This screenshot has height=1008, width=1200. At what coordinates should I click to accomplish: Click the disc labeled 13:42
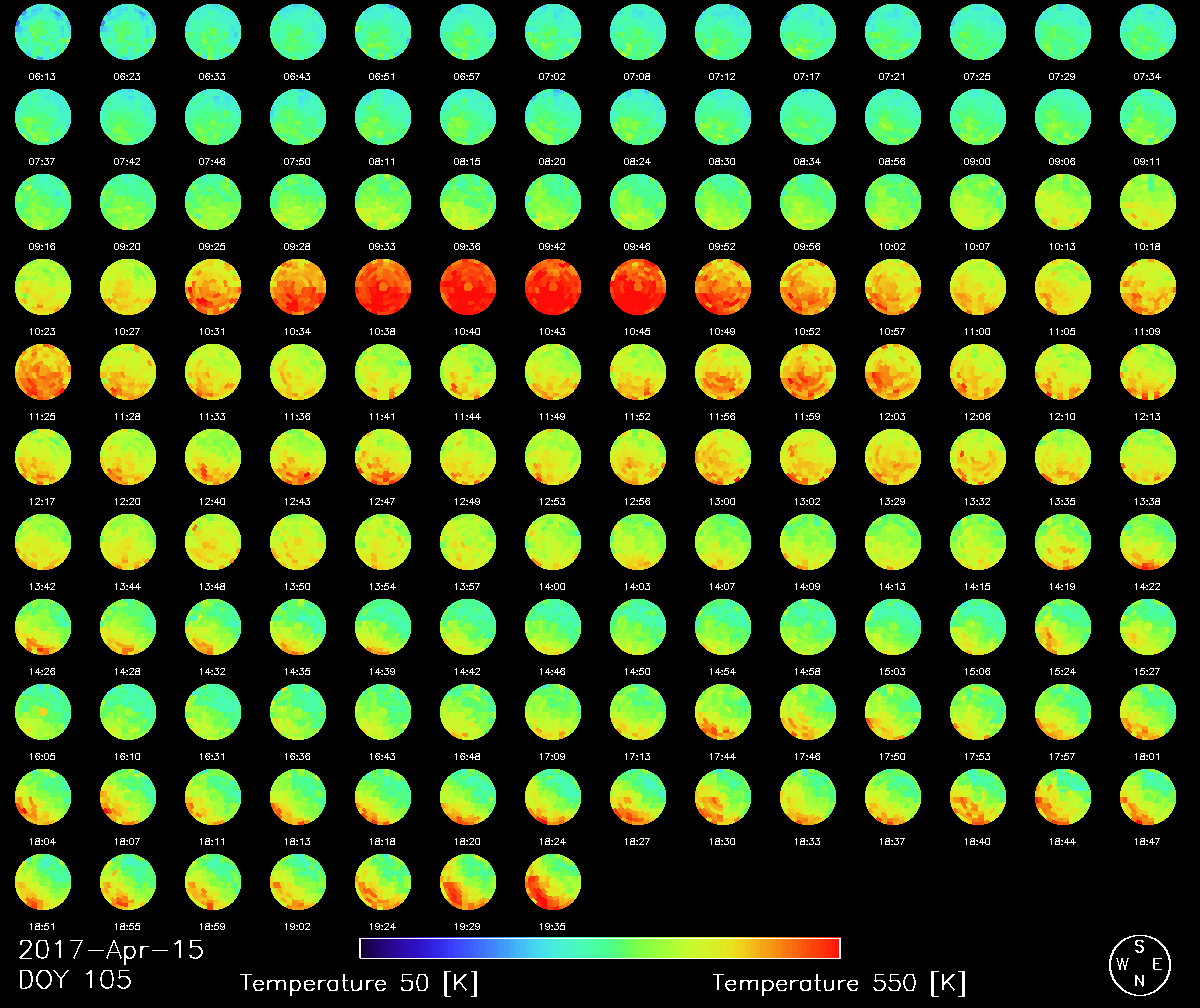click(x=43, y=542)
